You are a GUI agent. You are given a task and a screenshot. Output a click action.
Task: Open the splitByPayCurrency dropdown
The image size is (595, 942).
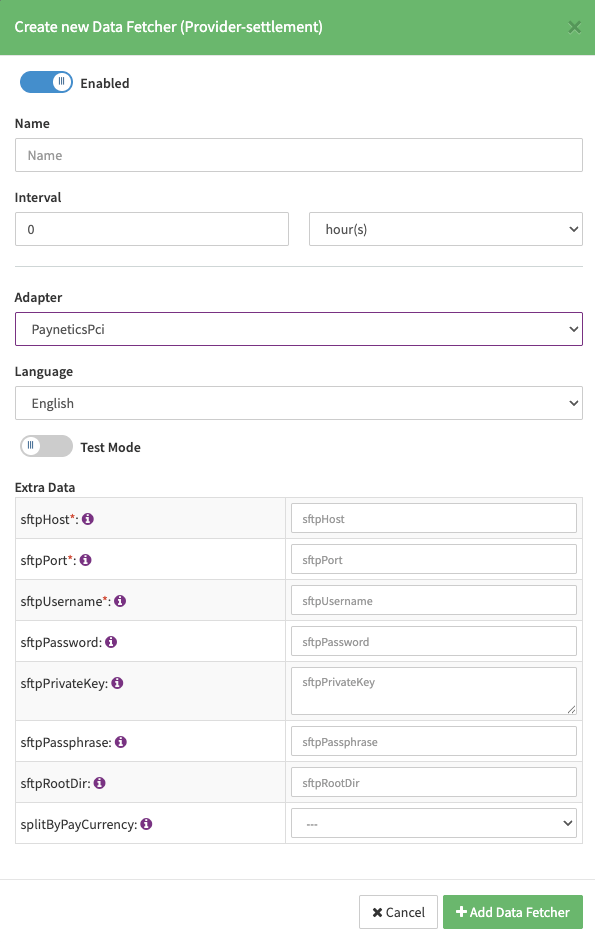[x=434, y=823]
